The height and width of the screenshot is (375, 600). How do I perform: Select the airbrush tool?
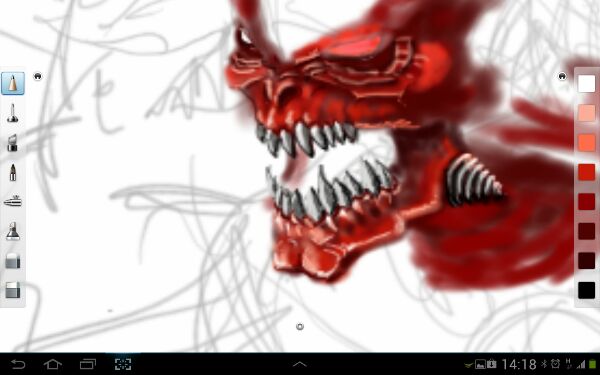(x=13, y=201)
